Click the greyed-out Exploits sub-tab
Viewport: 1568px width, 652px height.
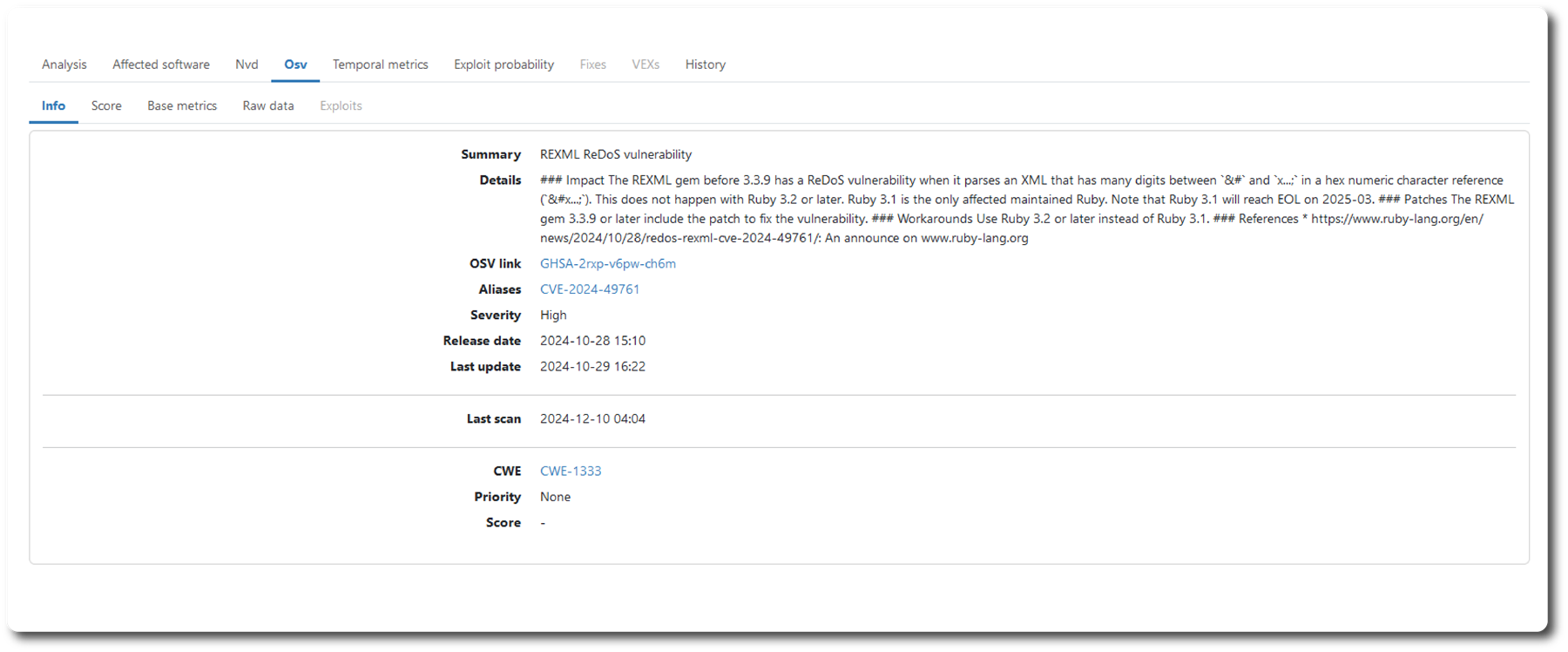tap(341, 105)
